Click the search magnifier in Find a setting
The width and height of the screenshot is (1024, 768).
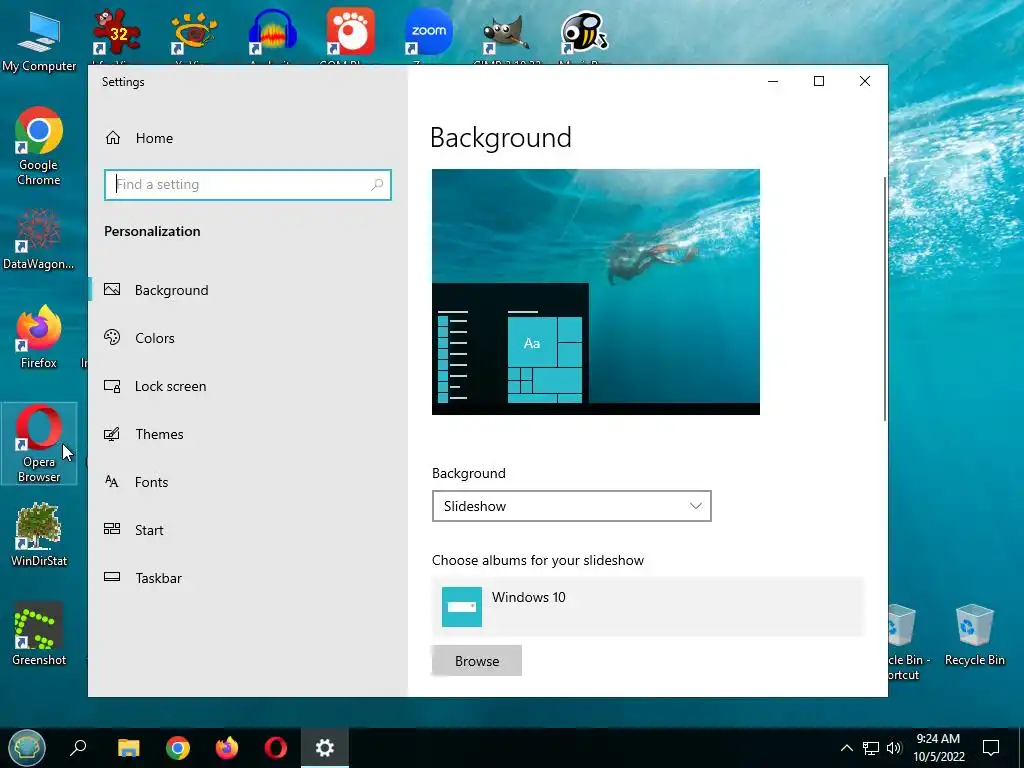coord(377,184)
